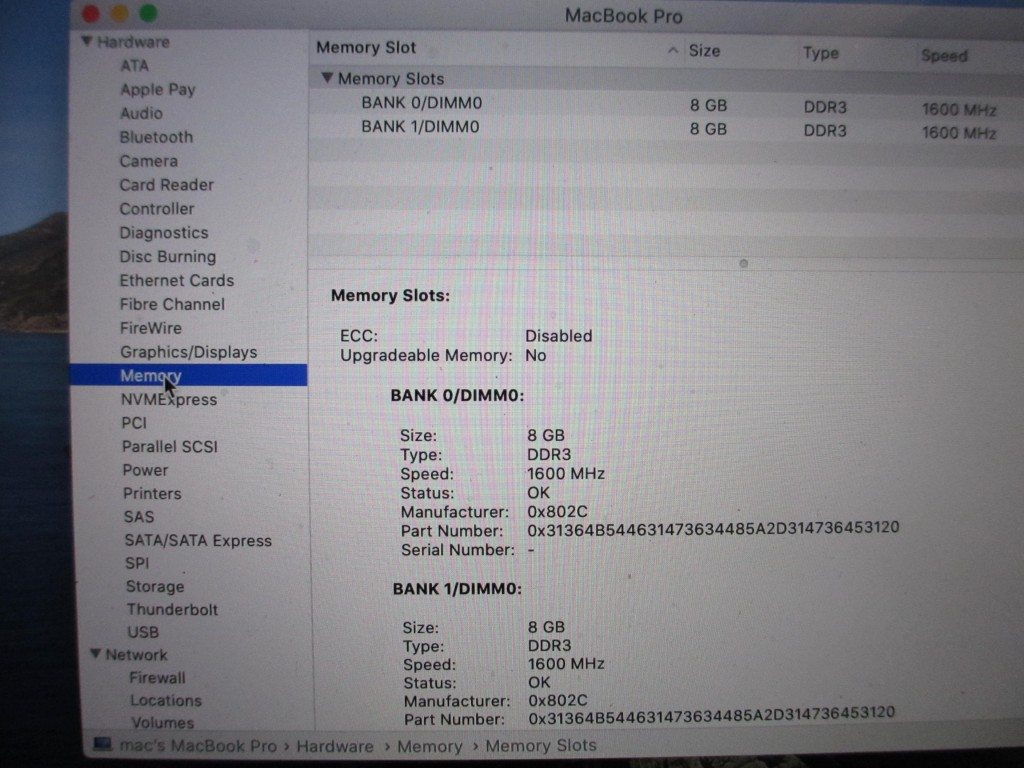The width and height of the screenshot is (1024, 768).
Task: Collapse the Memory Slots disclosure triangle
Action: (x=328, y=78)
